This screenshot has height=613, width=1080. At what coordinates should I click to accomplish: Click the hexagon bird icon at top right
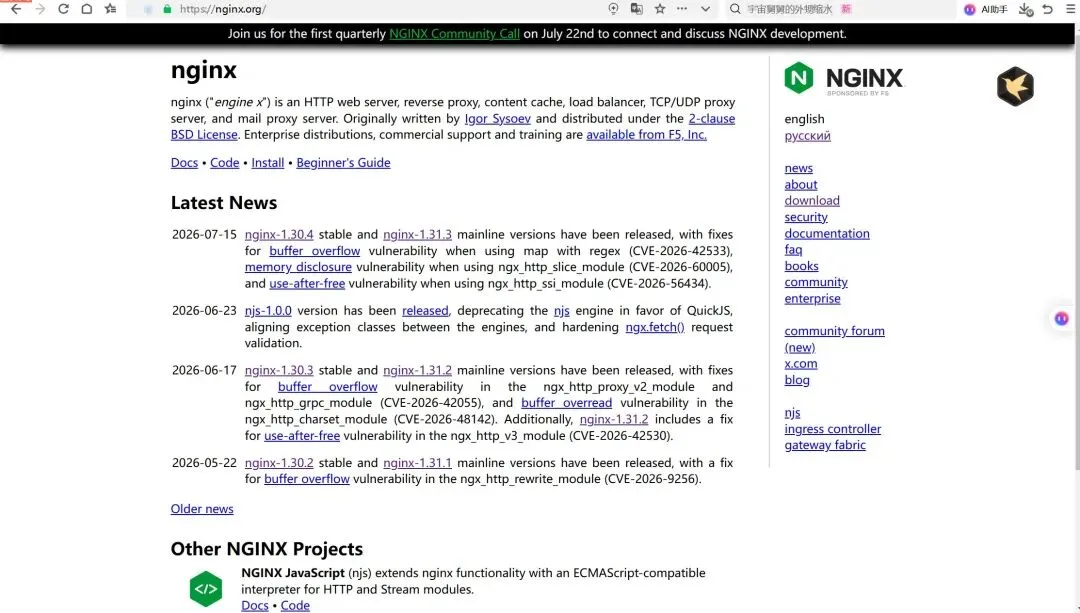pos(1015,86)
